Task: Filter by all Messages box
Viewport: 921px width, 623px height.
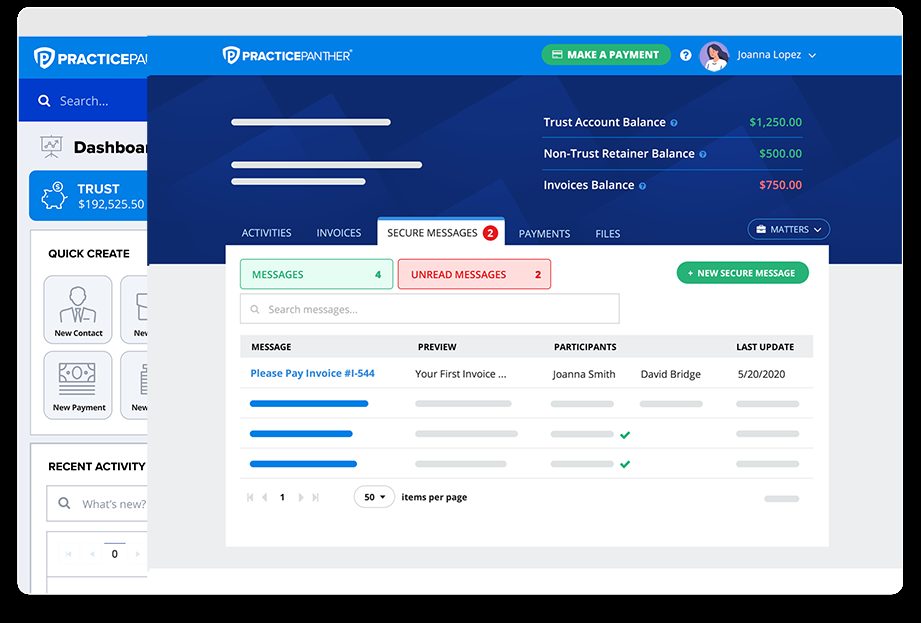Action: [x=317, y=274]
